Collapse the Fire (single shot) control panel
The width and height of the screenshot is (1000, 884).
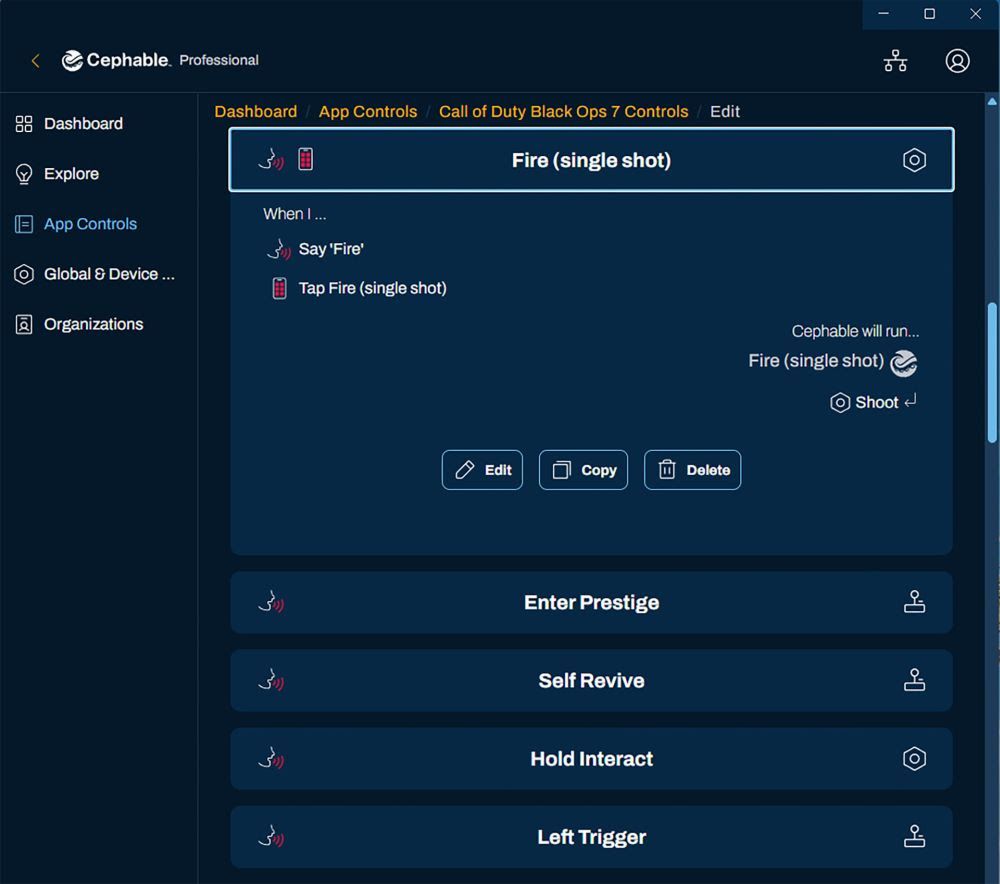click(591, 160)
